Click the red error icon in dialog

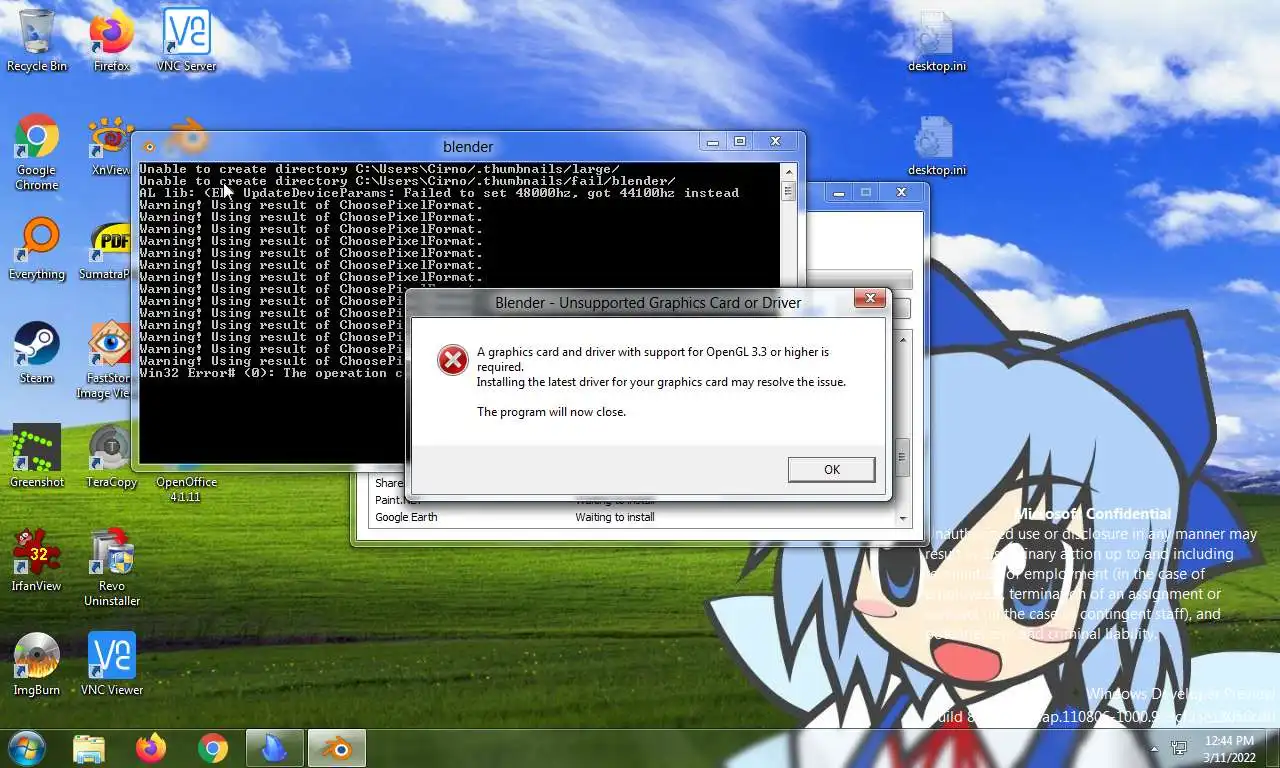click(453, 360)
